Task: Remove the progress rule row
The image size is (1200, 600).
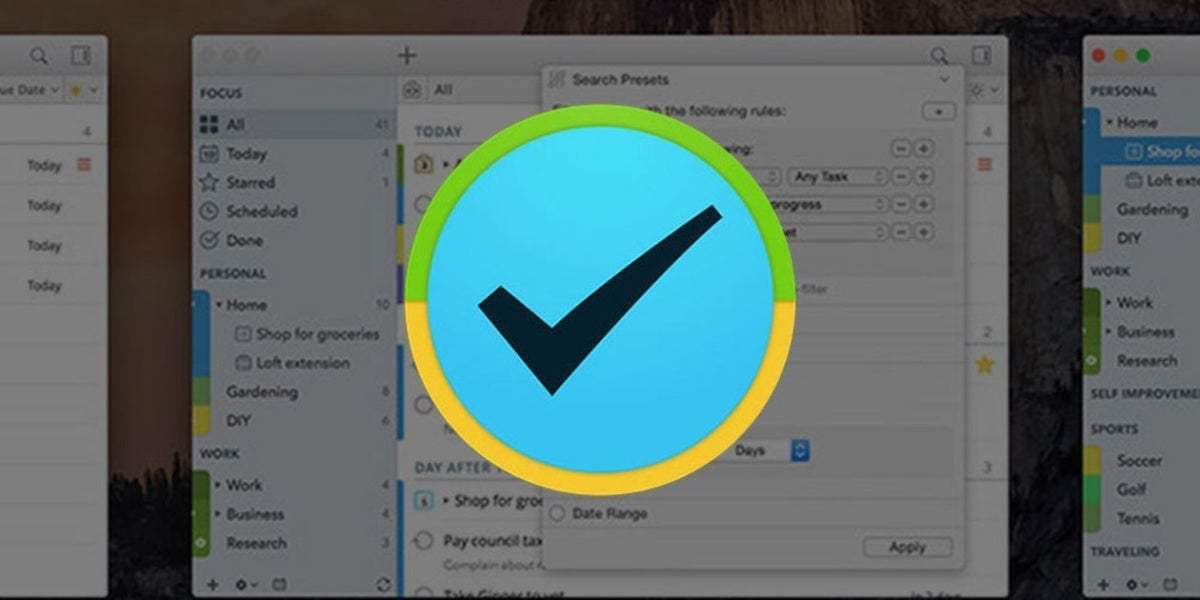Action: click(x=901, y=205)
